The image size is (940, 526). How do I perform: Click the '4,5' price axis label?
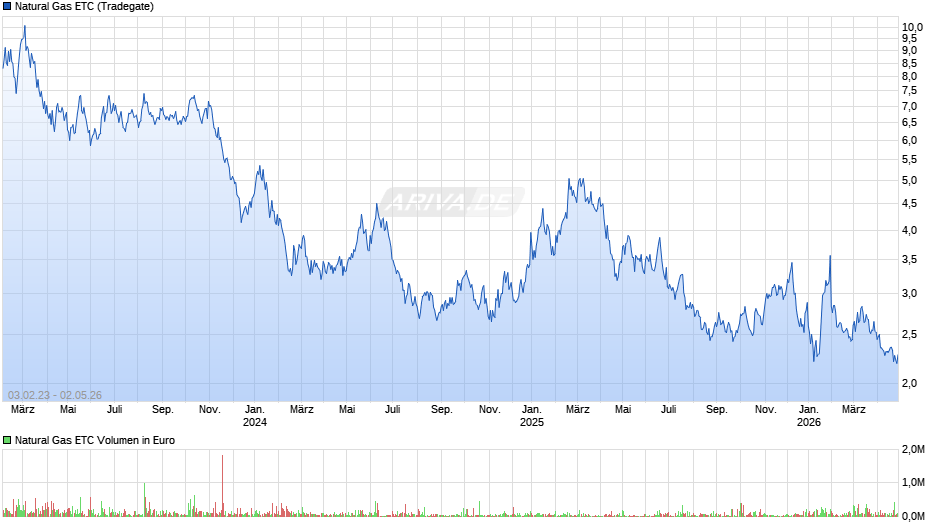point(909,203)
